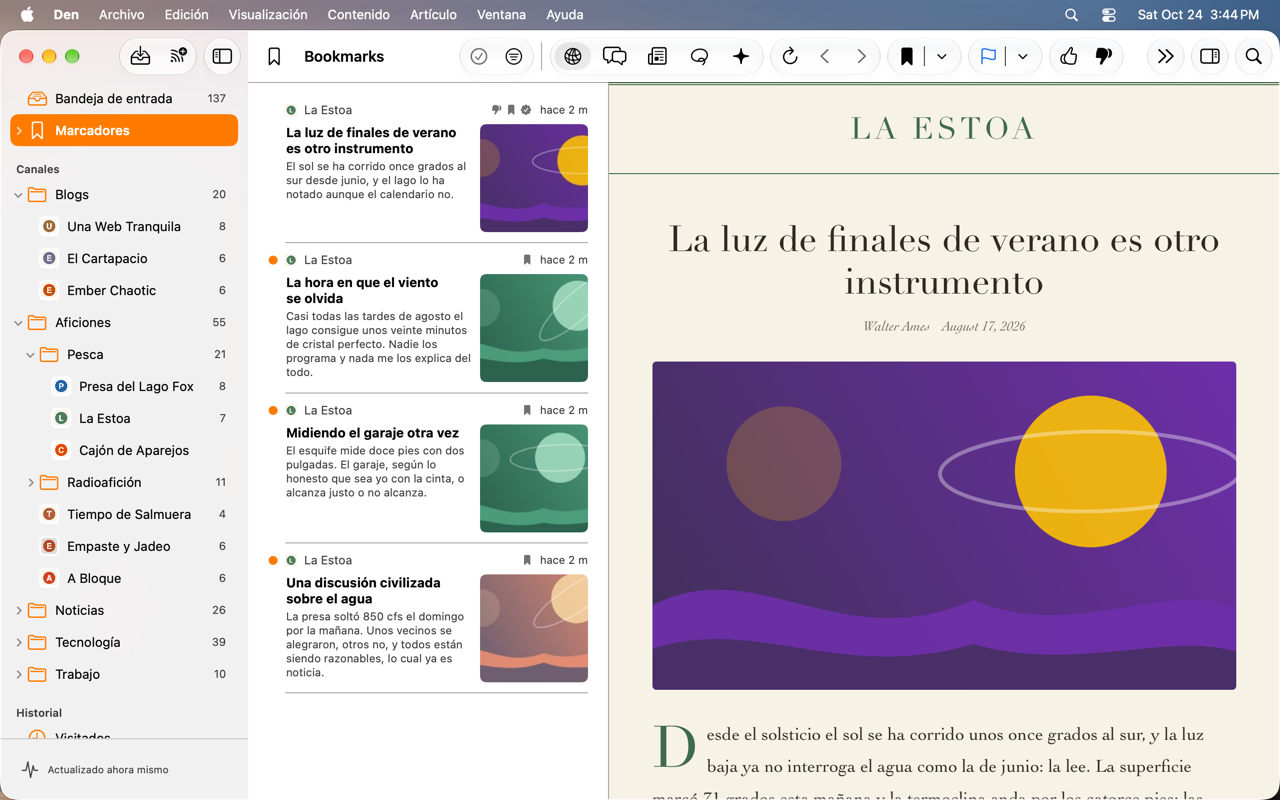Click the thumbs up icon

(1069, 57)
